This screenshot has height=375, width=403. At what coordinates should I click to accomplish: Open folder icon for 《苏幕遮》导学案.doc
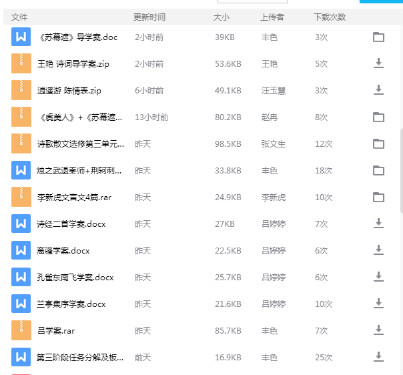(x=378, y=37)
